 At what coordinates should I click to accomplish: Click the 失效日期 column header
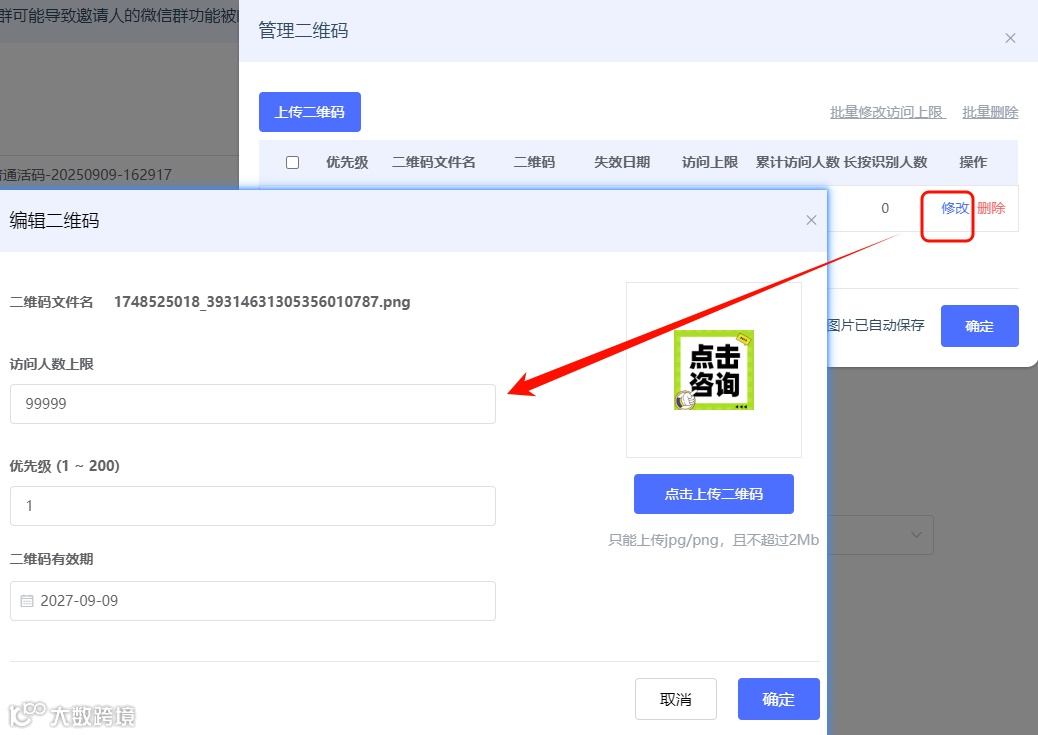point(622,162)
